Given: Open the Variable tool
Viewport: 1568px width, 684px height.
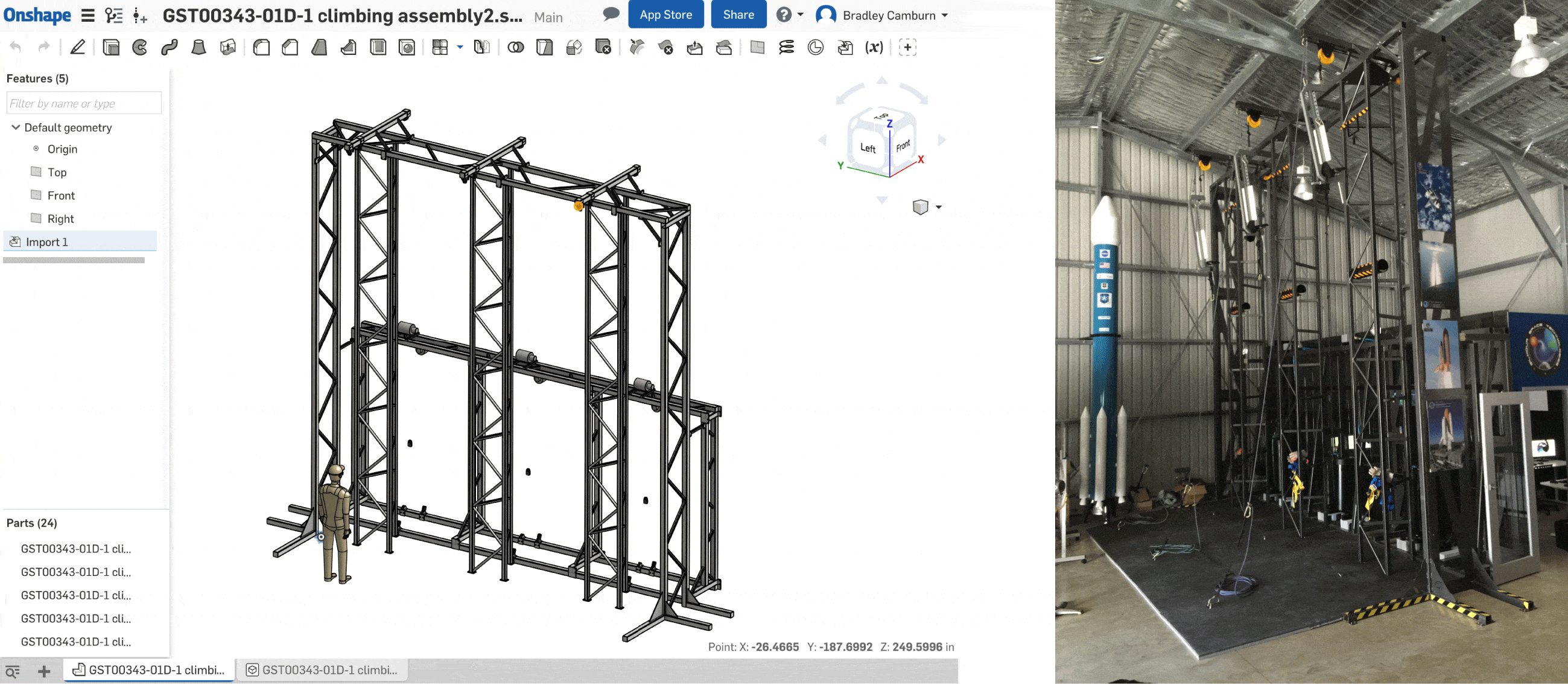Looking at the screenshot, I should point(875,47).
